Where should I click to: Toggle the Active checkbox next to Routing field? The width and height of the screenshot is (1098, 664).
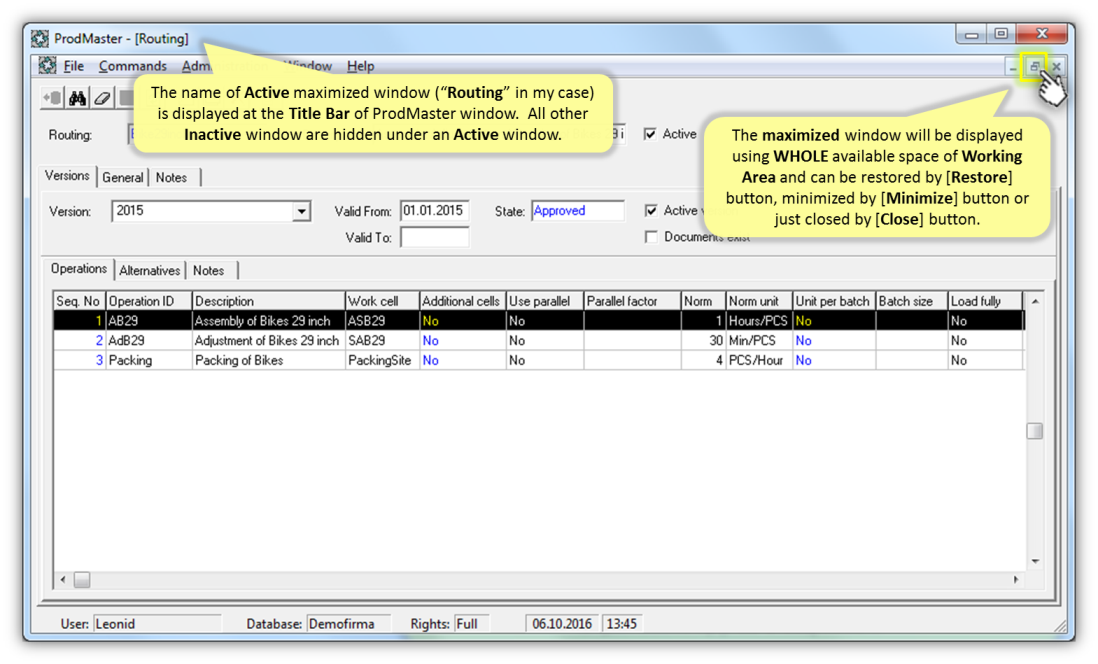[651, 134]
